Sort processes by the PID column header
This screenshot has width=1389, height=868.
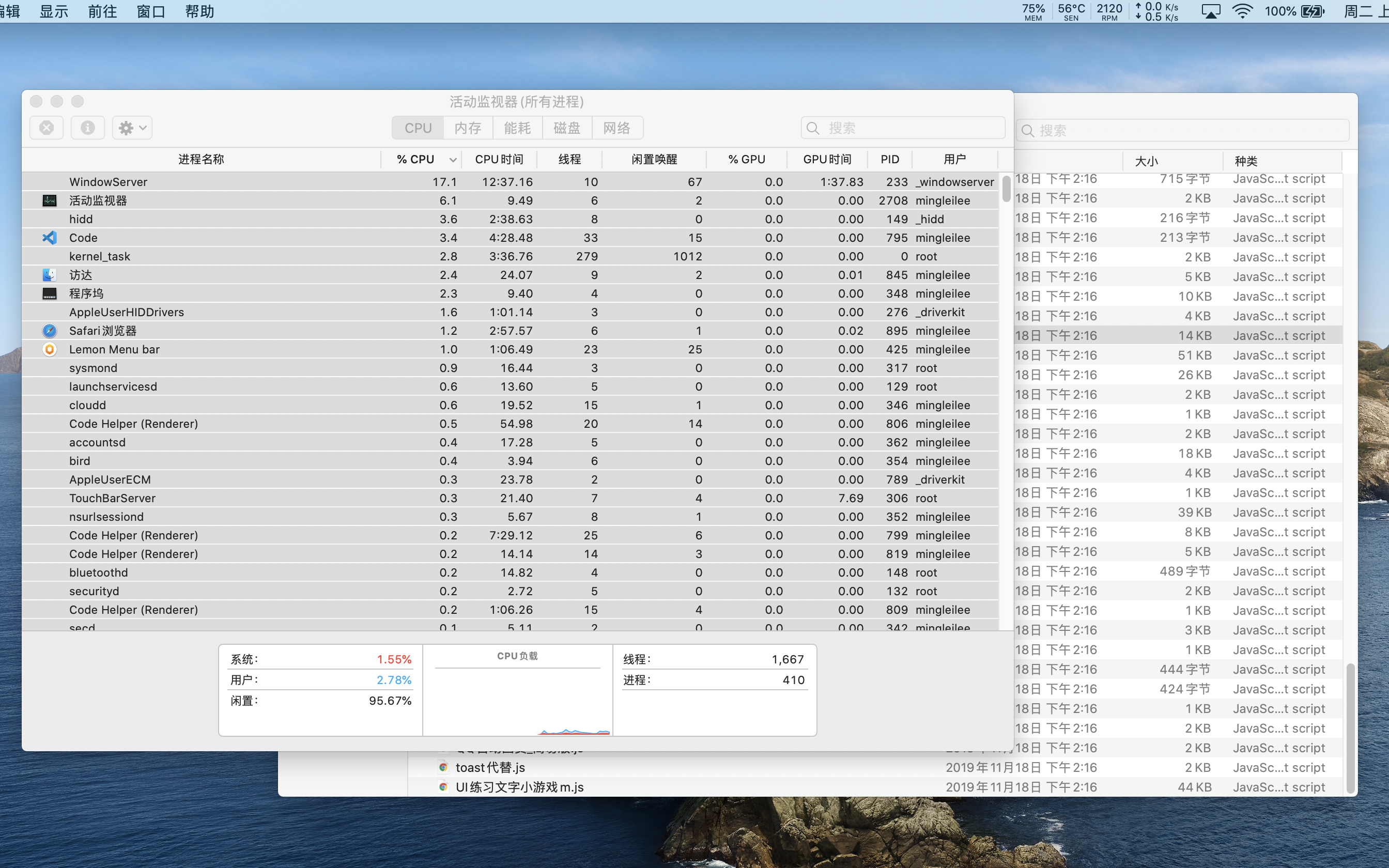890,159
